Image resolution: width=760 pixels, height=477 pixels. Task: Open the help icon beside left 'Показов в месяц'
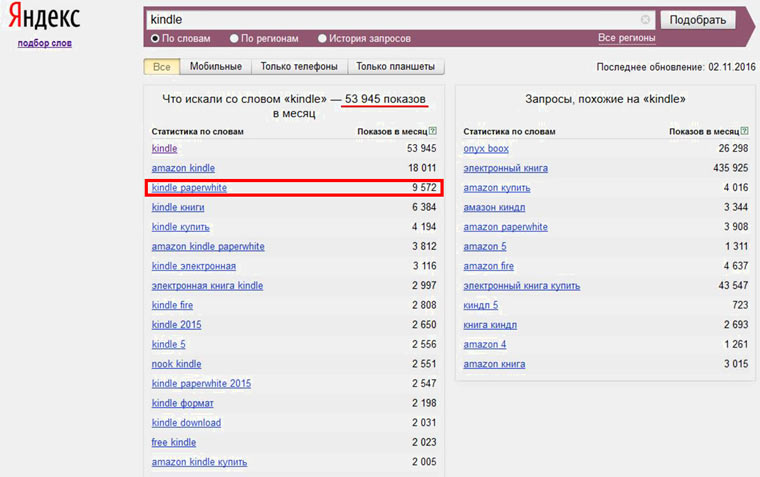(433, 131)
